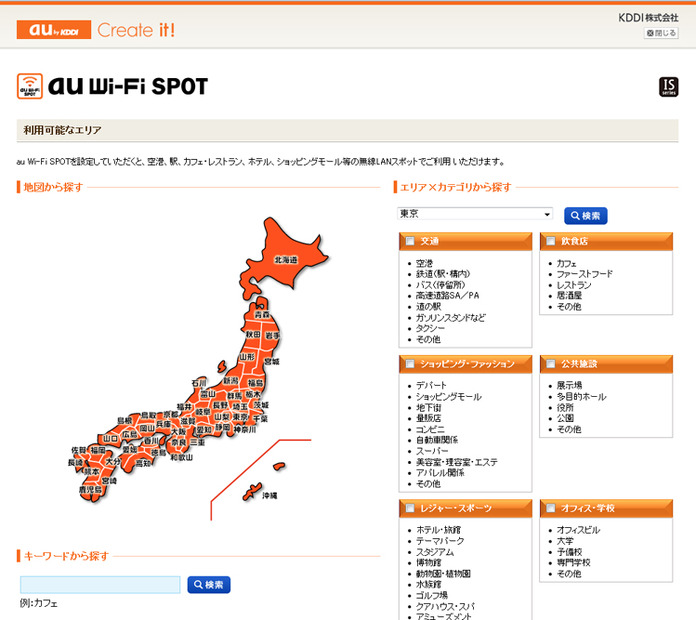Select 北海道 on the map
Screen dimensions: 696x620
pos(285,260)
